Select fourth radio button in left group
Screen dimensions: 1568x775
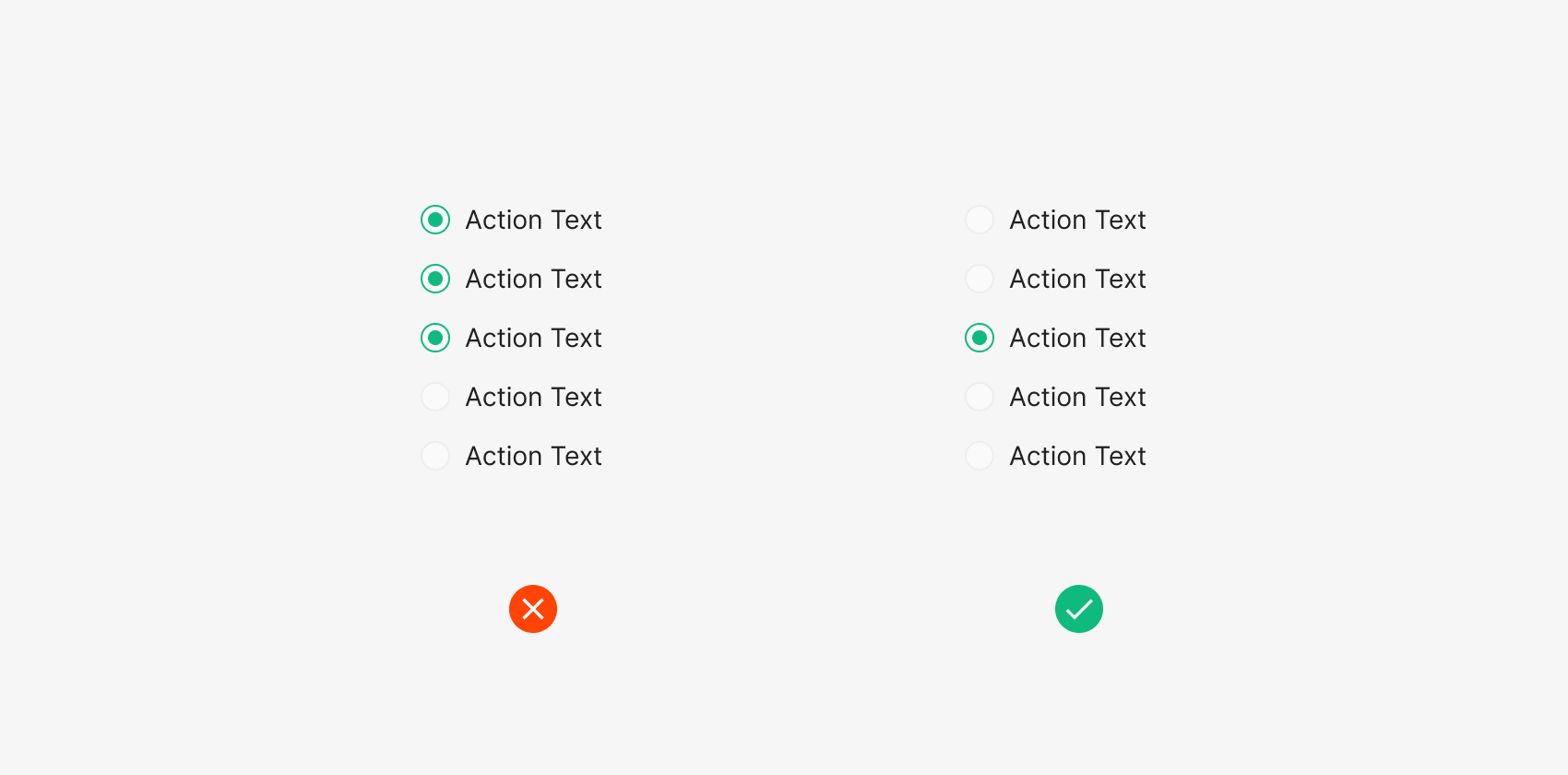click(435, 397)
